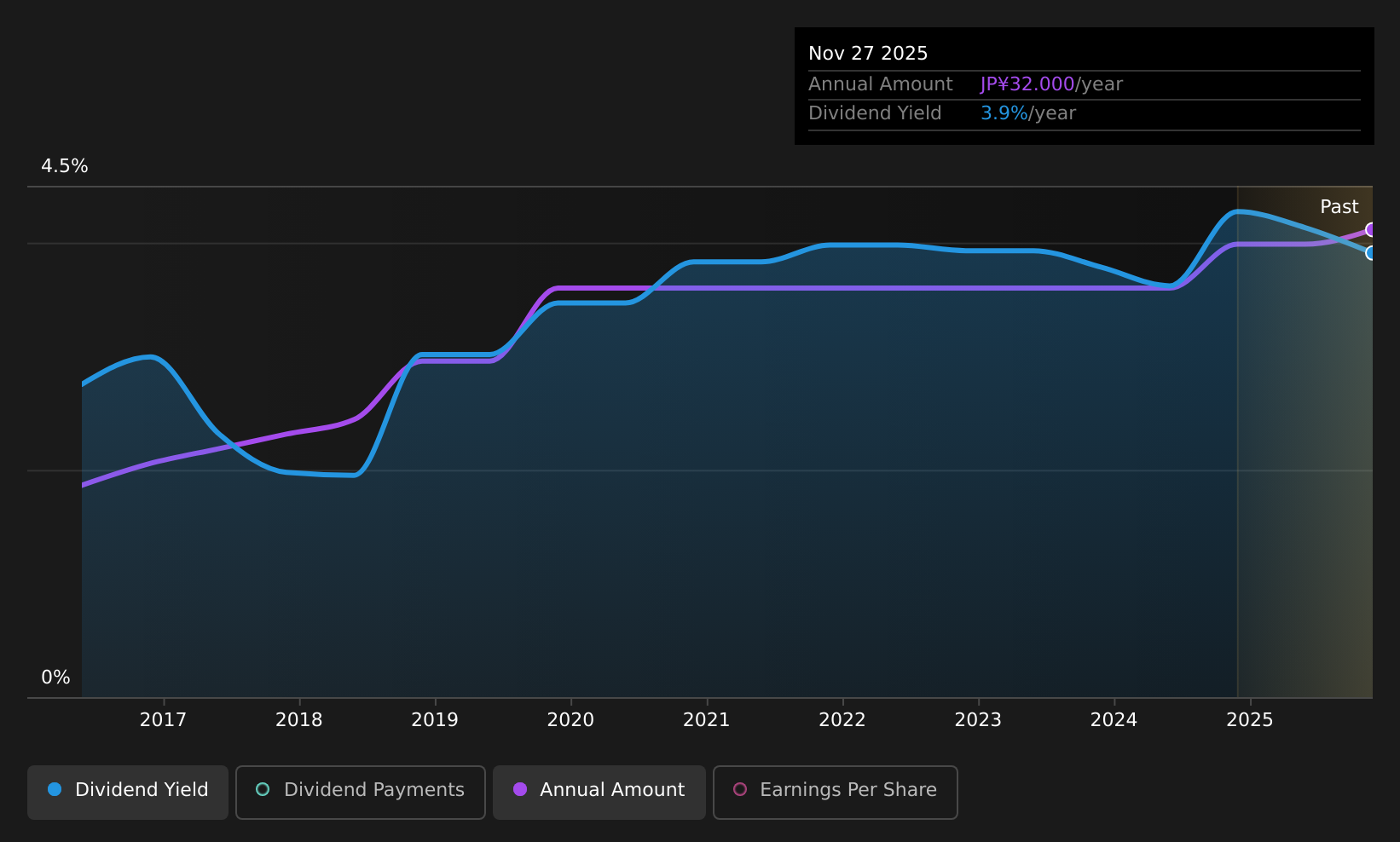The width and height of the screenshot is (1400, 842).
Task: Click the 4.5% y-axis label
Action: tap(65, 166)
